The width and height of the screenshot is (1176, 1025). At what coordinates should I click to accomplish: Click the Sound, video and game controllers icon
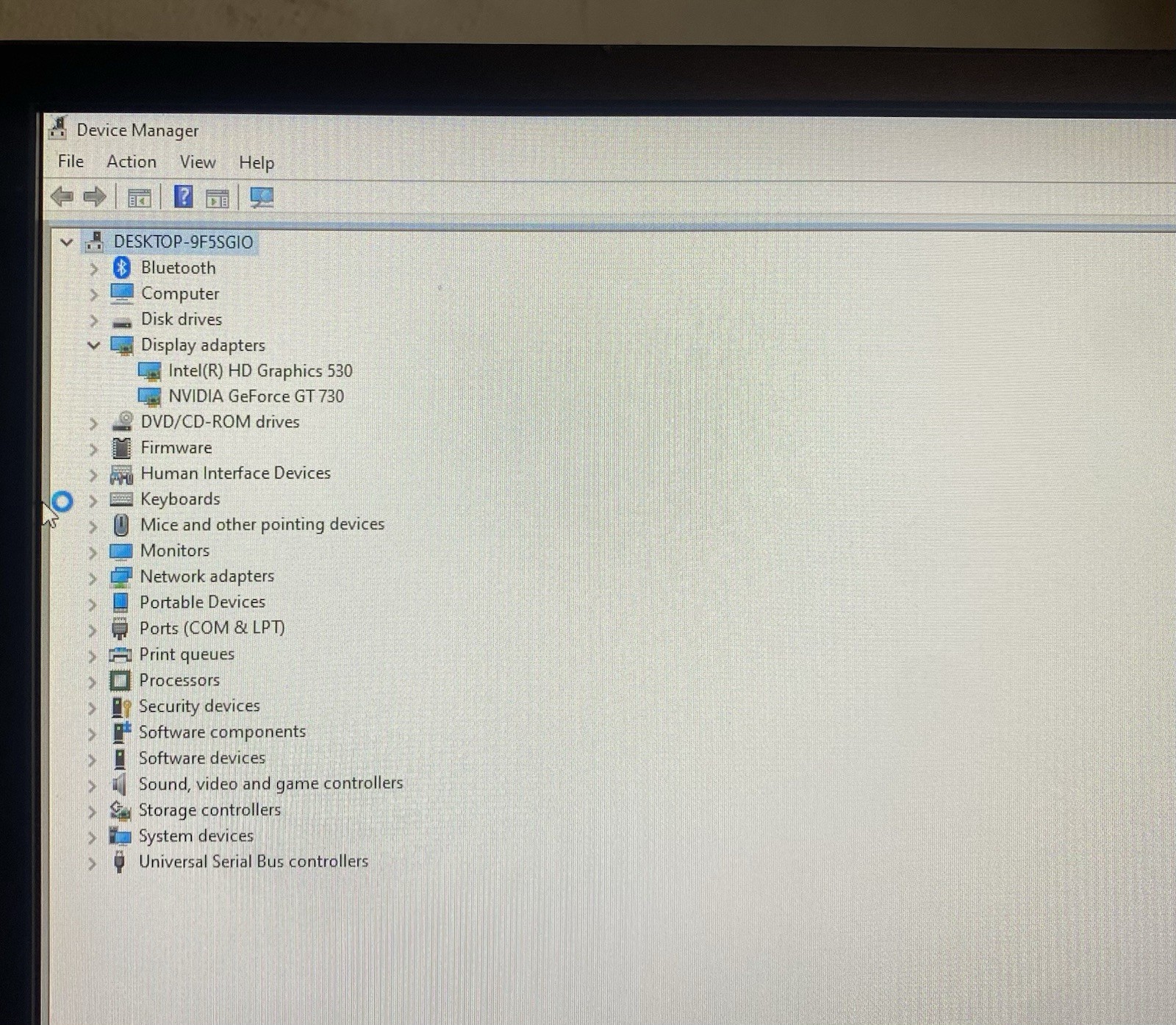click(119, 785)
